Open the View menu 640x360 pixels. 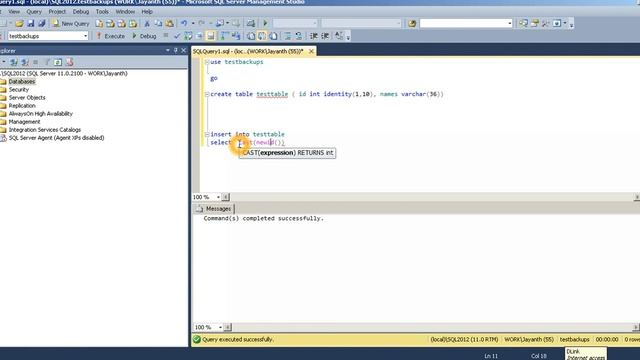tap(14, 11)
